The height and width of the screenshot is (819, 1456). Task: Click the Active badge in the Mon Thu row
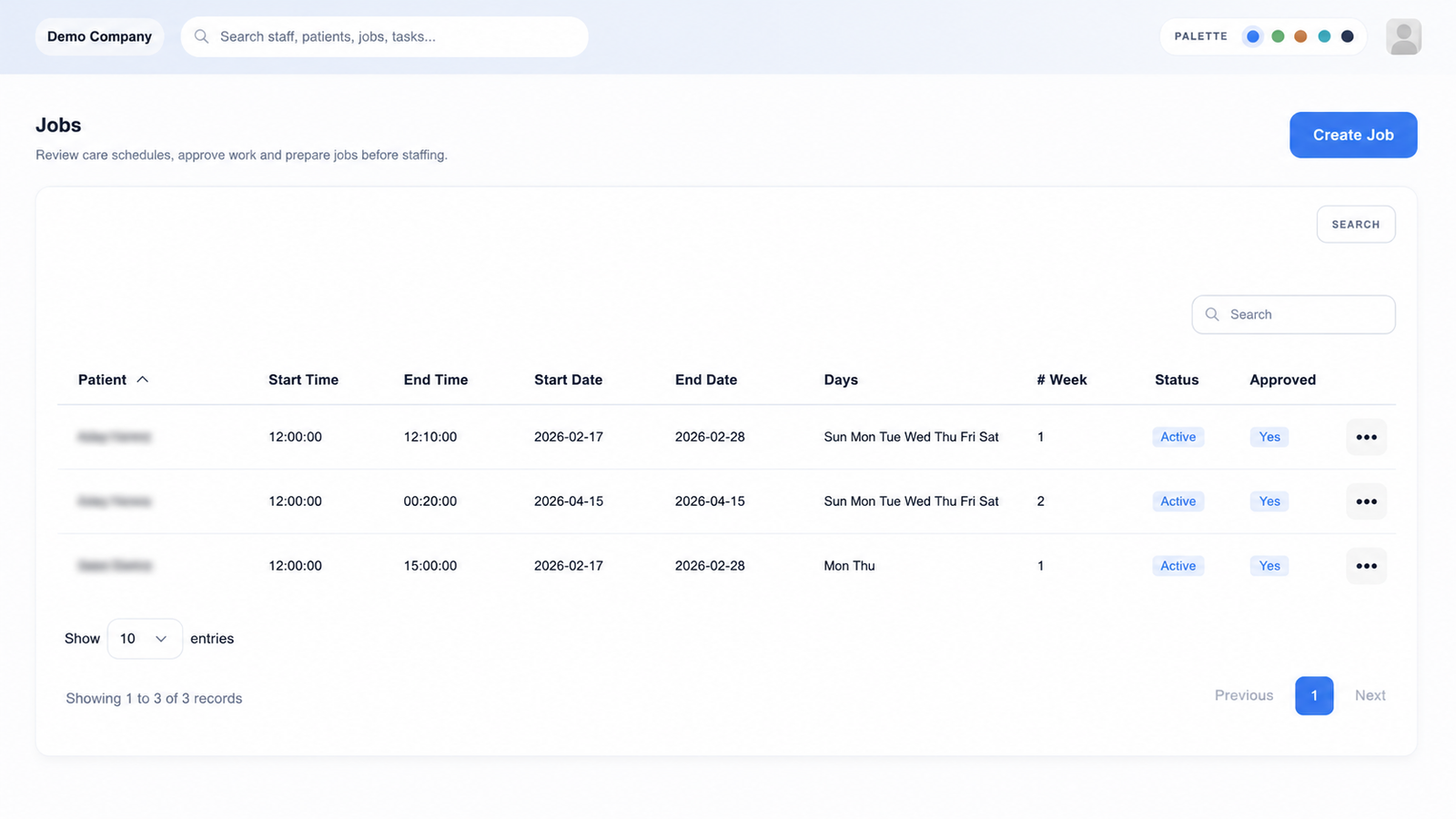1178,566
